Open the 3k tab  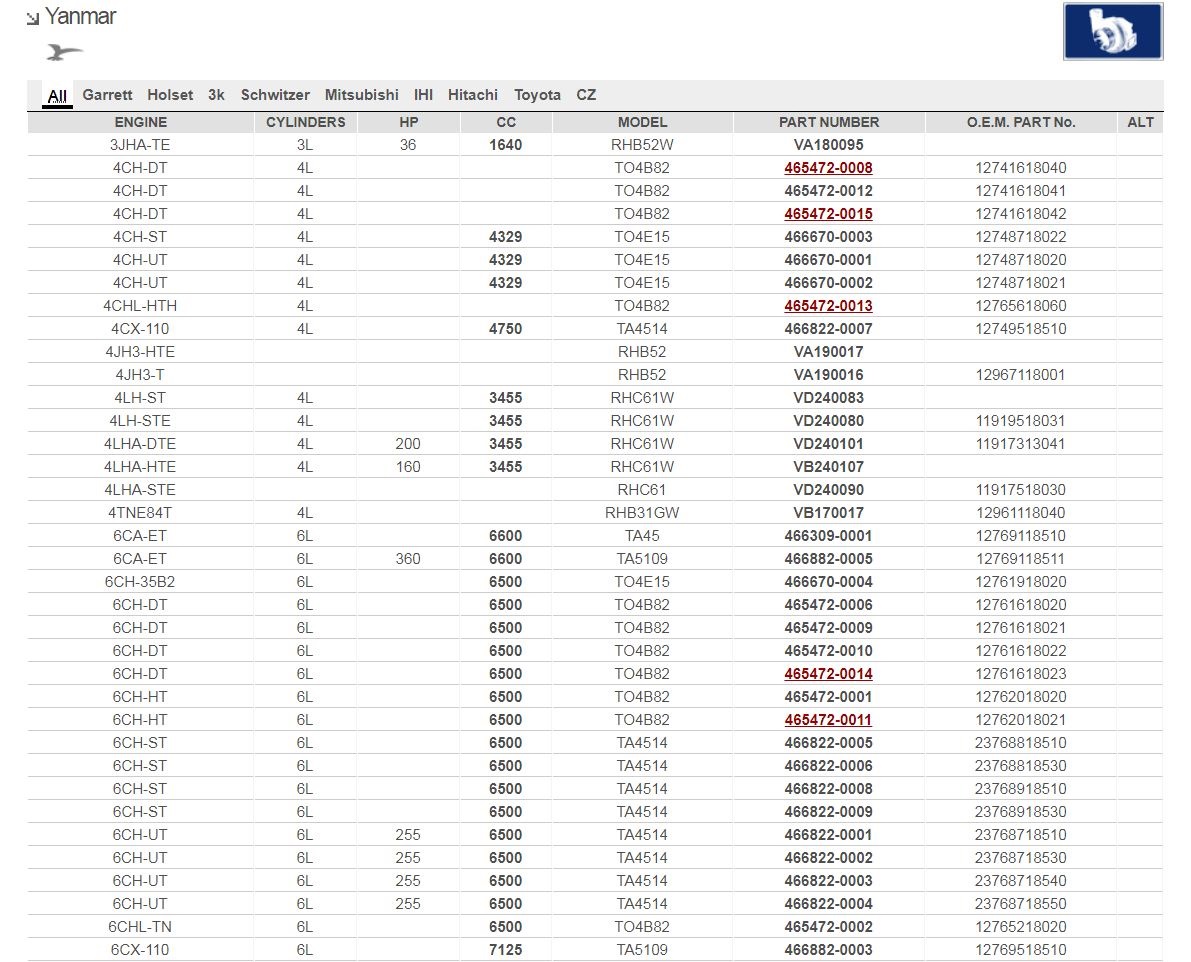[216, 95]
